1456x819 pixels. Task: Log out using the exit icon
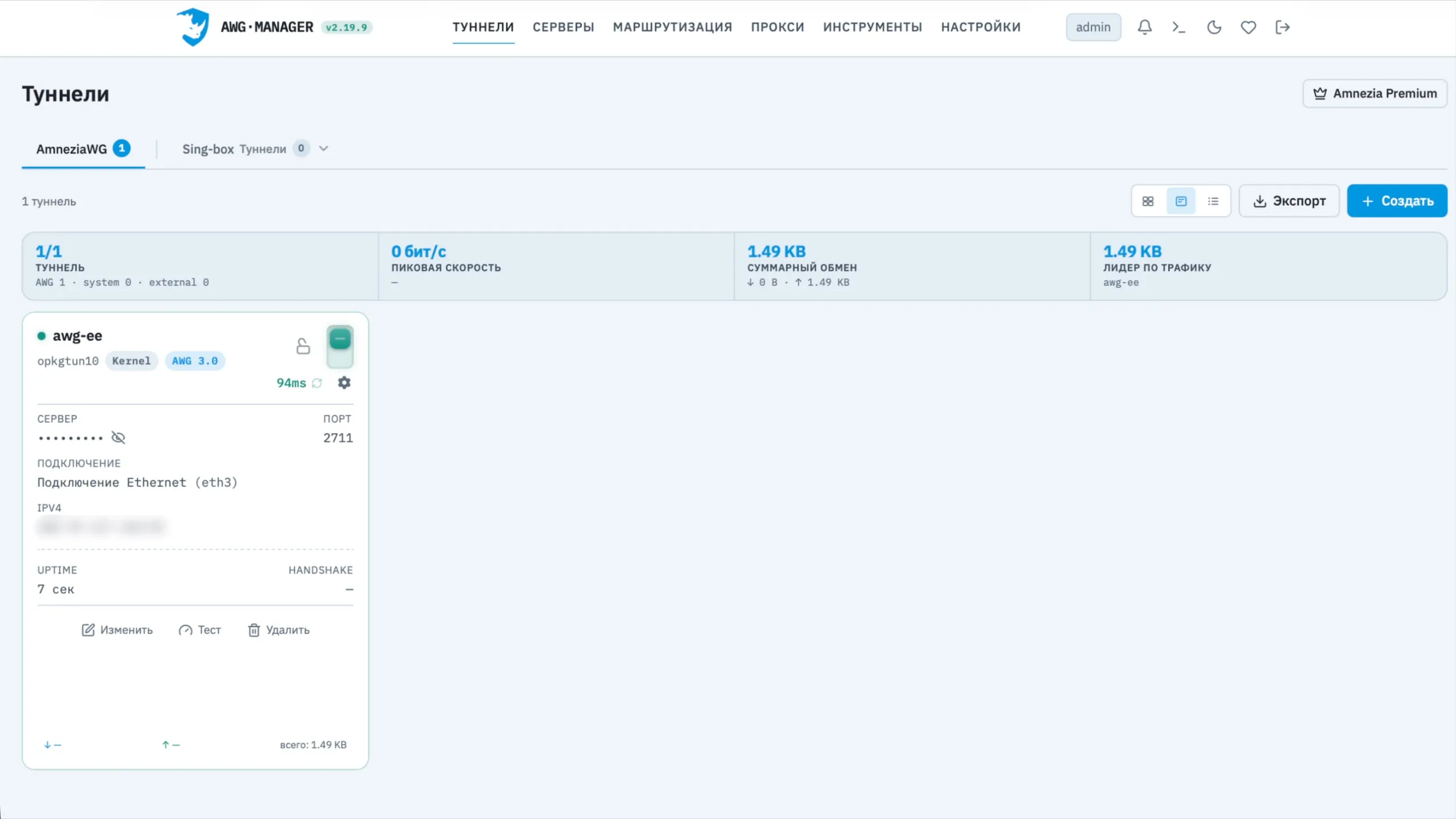pyautogui.click(x=1282, y=27)
